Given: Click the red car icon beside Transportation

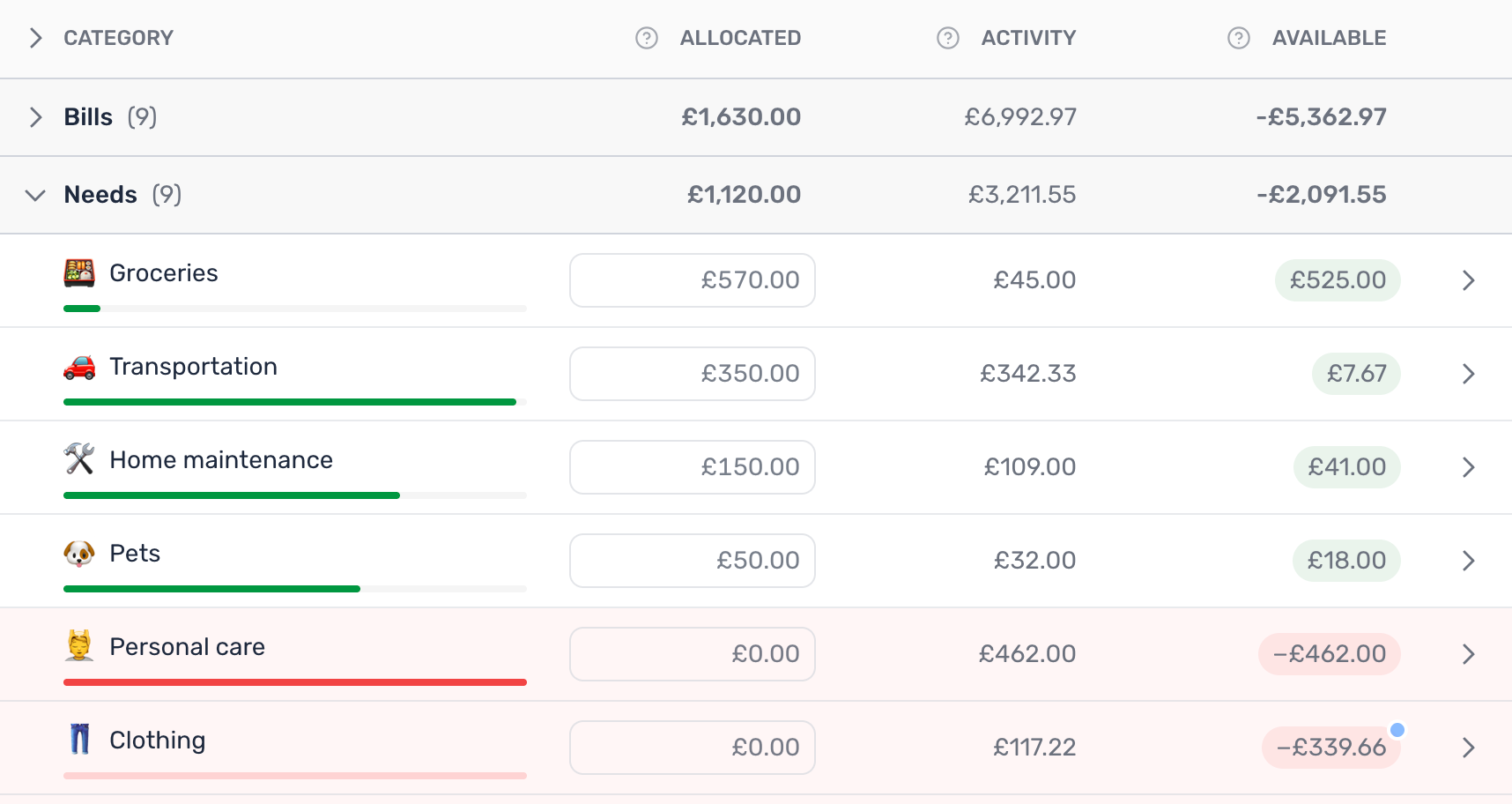Looking at the screenshot, I should tap(79, 367).
